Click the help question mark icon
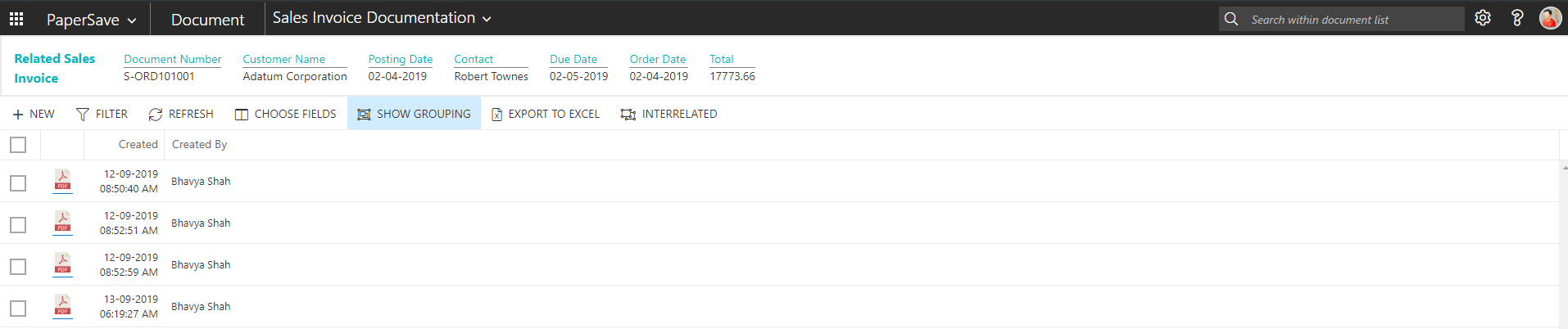 pyautogui.click(x=1516, y=18)
